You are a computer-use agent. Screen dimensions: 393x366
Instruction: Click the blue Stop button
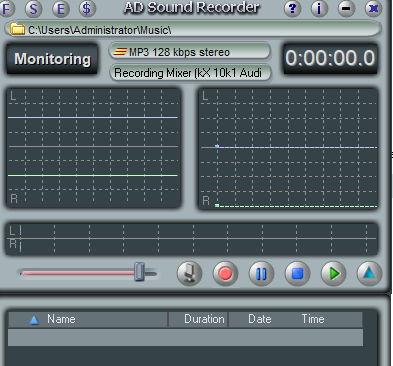(x=297, y=274)
